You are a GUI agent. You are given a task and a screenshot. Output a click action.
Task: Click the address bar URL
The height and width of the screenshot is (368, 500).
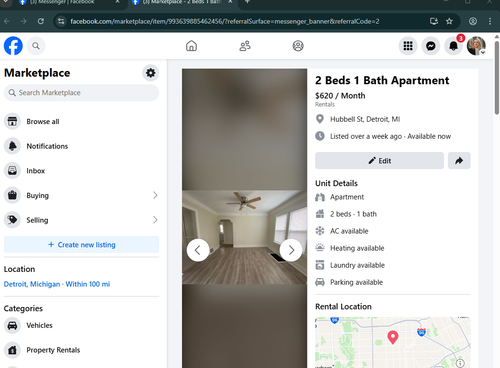(x=224, y=21)
